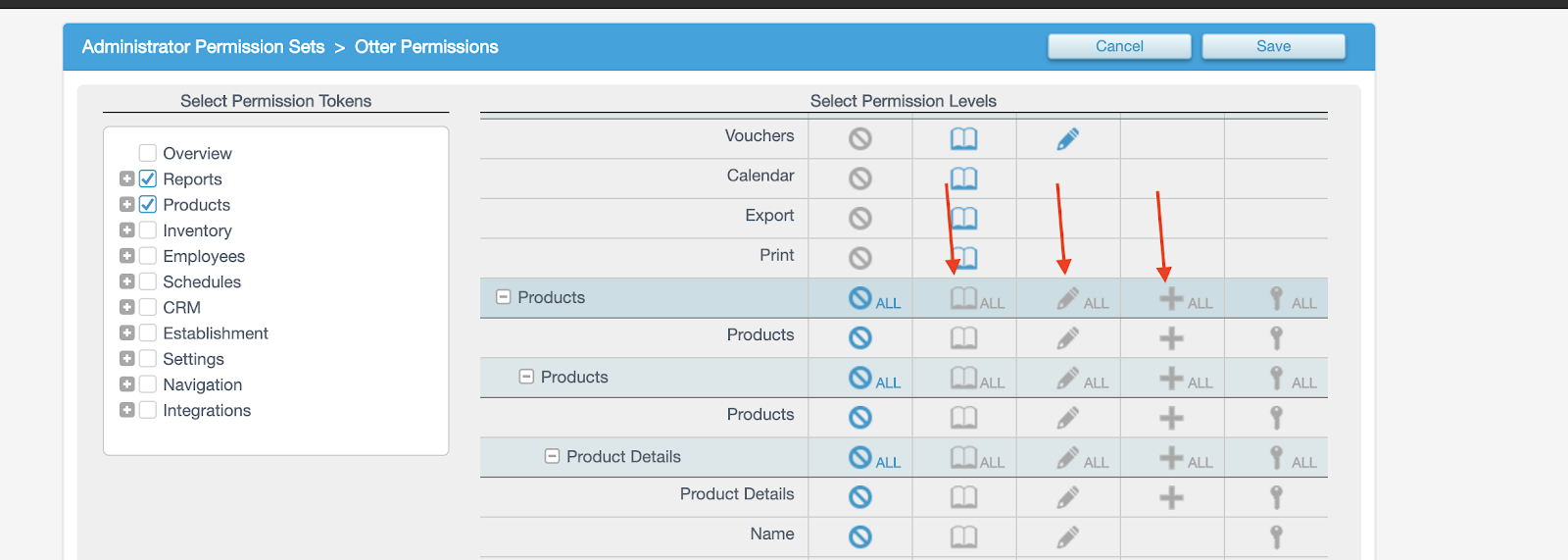This screenshot has width=1568, height=560.
Task: Click the add plus ALL icon in top Products header
Action: click(x=1171, y=298)
